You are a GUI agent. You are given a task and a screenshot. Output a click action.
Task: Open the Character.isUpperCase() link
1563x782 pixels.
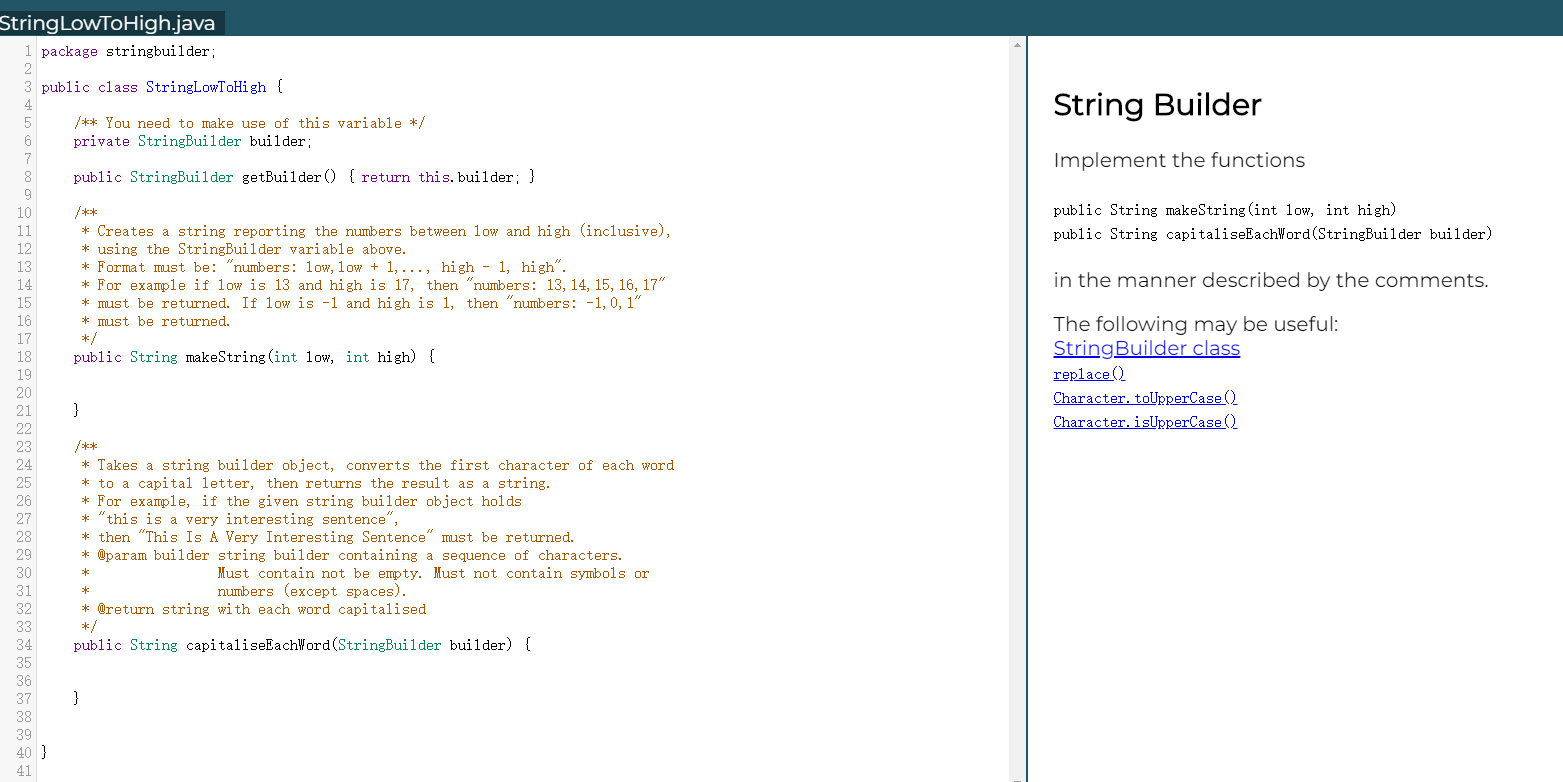click(x=1144, y=421)
